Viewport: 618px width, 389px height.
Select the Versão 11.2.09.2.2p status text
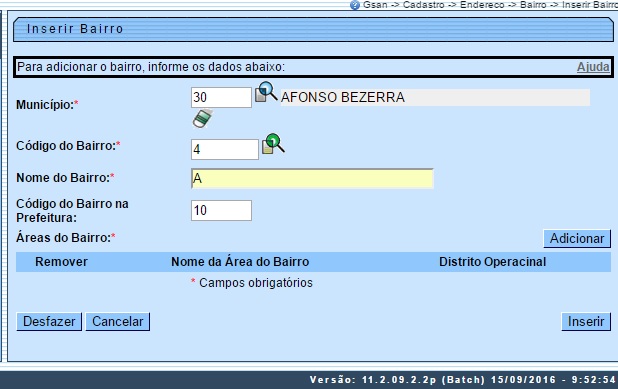click(x=462, y=380)
